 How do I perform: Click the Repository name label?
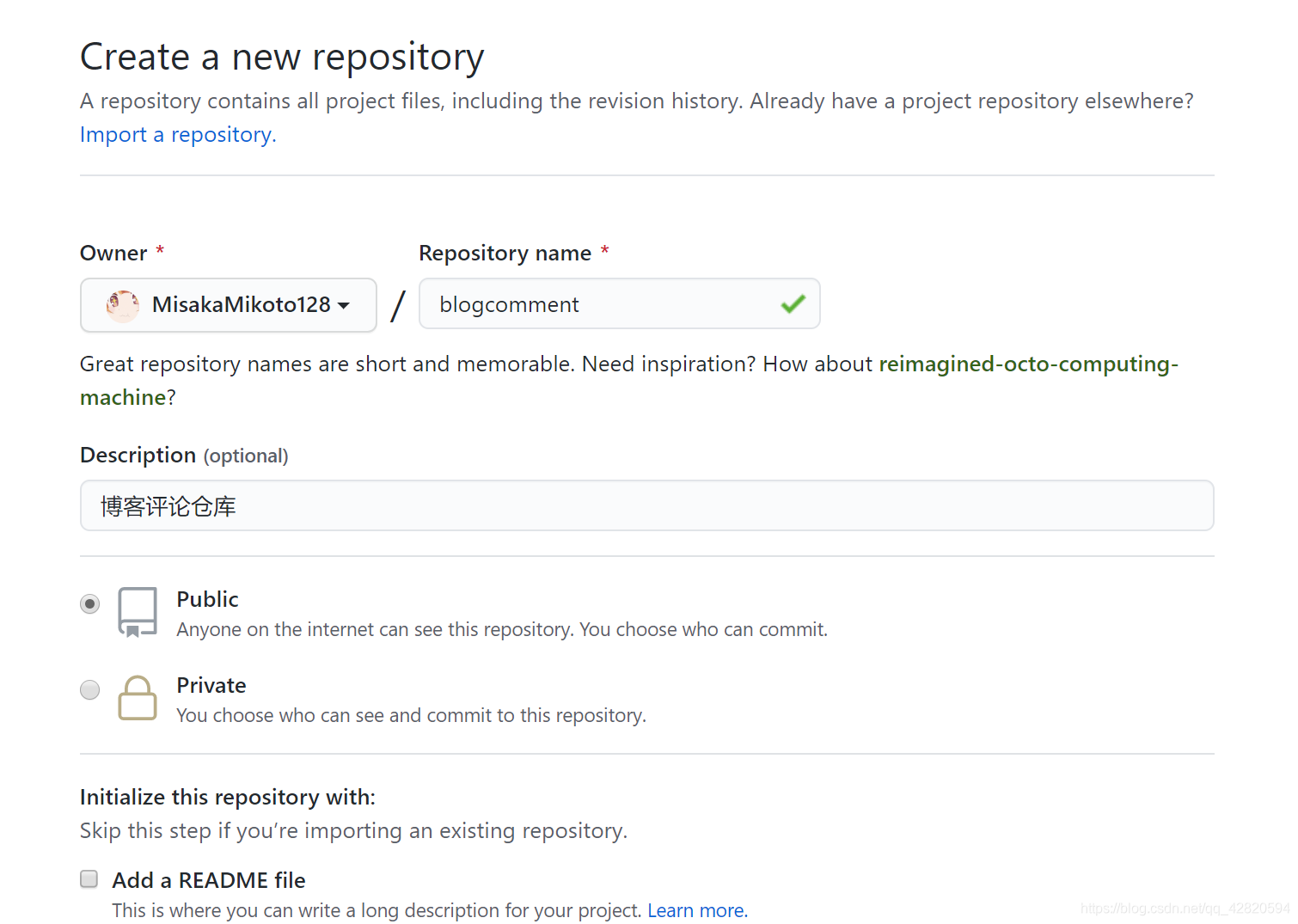point(505,254)
